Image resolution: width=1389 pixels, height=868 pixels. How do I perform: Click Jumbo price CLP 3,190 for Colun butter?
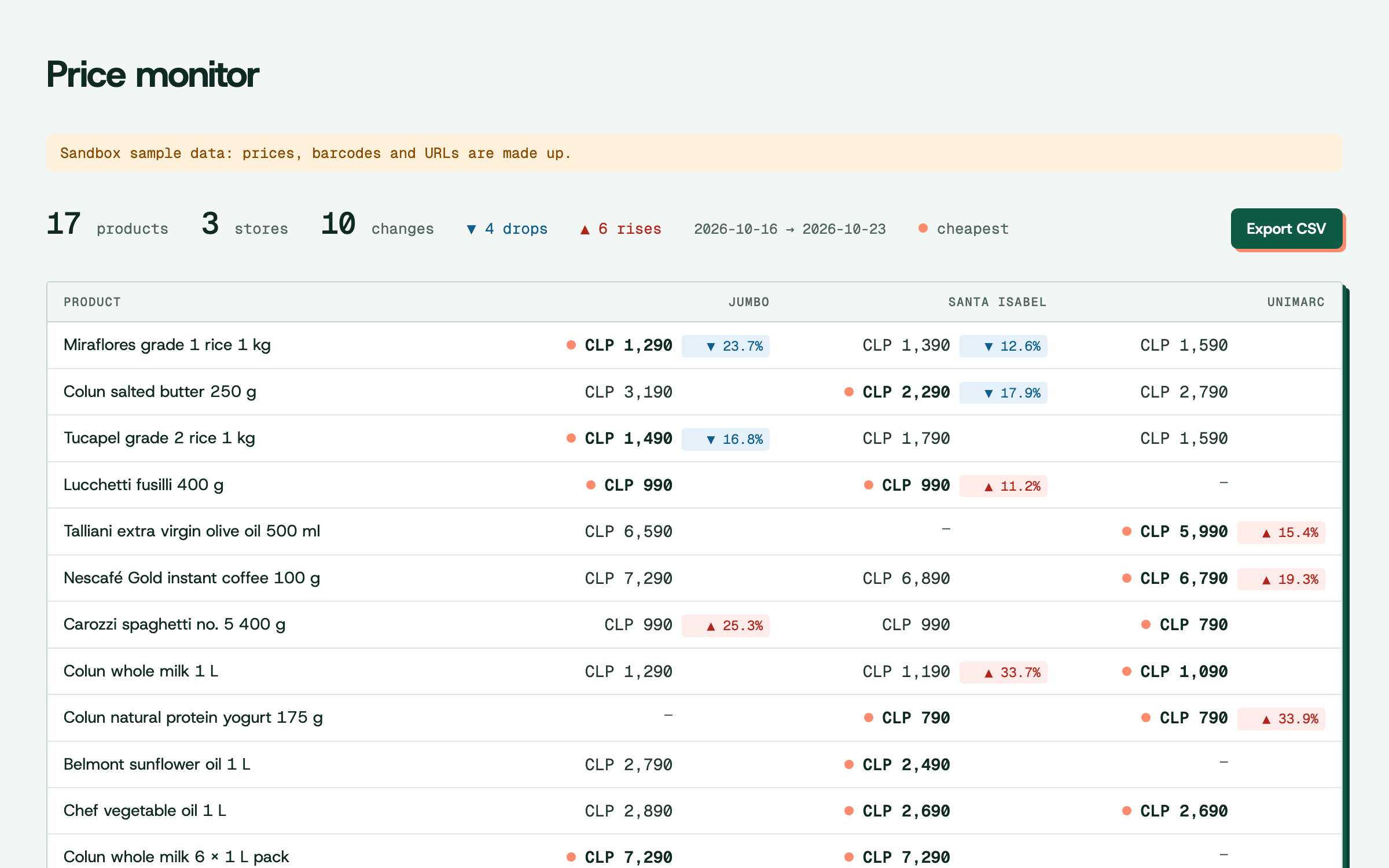tap(629, 392)
